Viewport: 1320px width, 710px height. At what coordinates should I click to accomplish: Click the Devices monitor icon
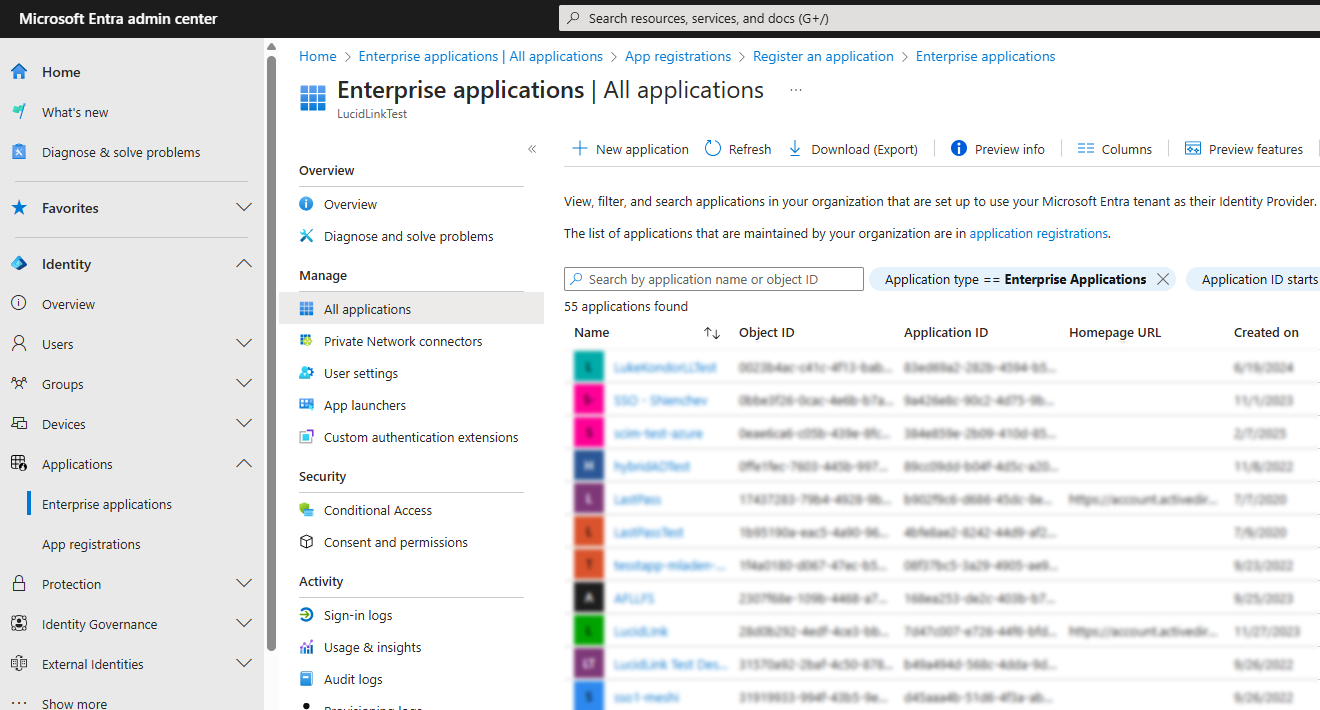pos(19,424)
